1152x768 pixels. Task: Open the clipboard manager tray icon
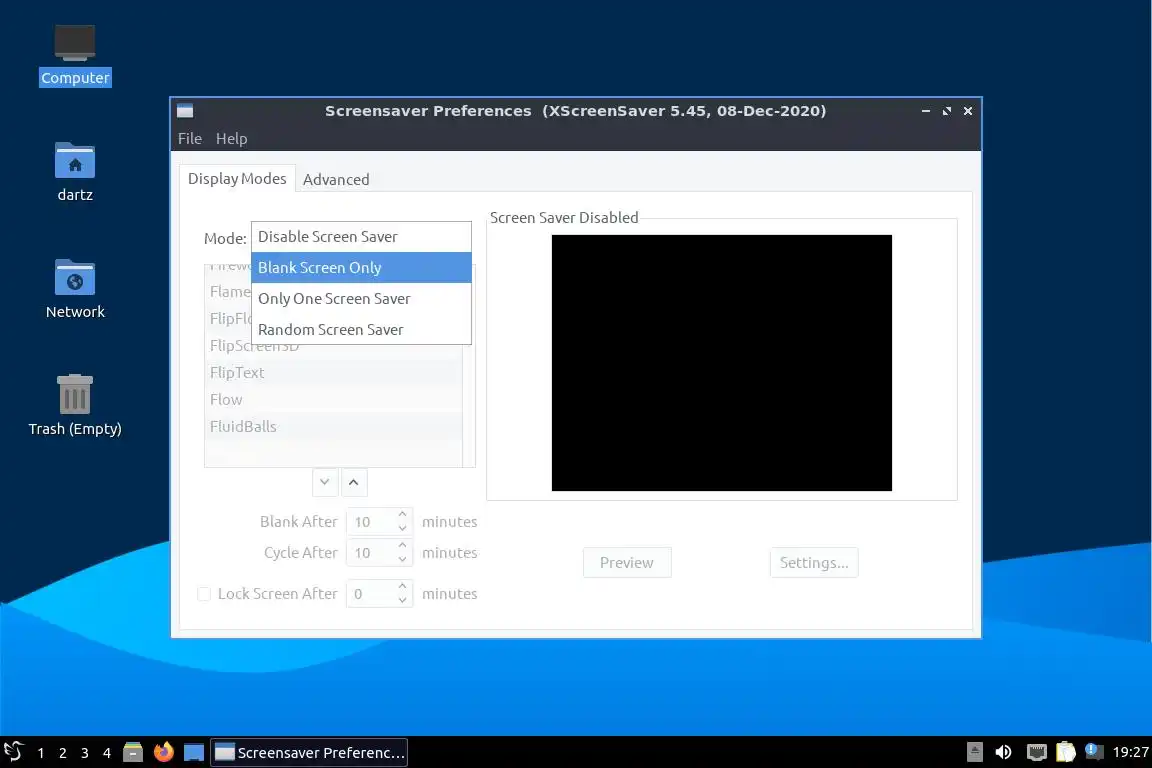[1065, 752]
